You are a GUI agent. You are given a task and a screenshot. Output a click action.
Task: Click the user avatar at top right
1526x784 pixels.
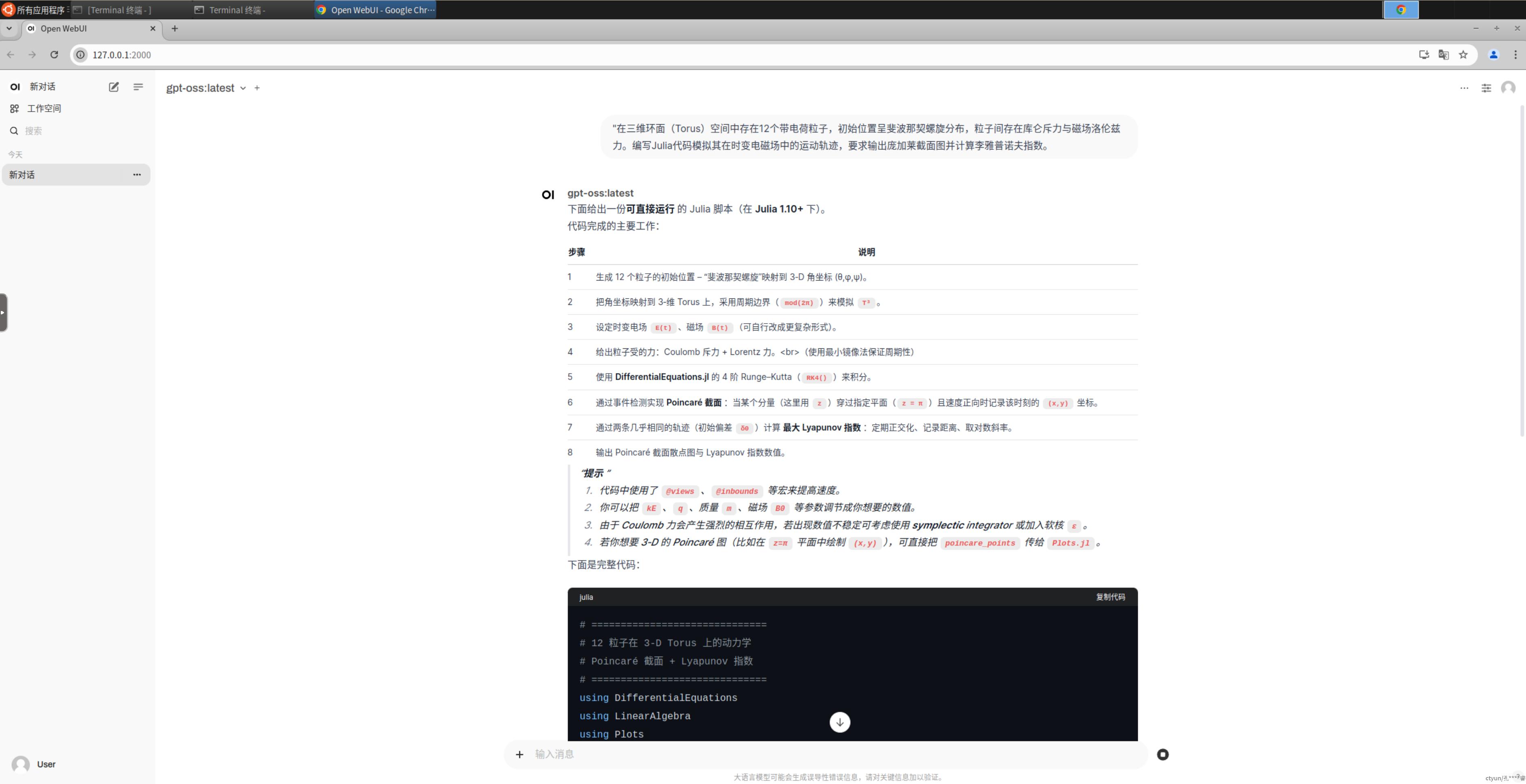tap(1508, 88)
